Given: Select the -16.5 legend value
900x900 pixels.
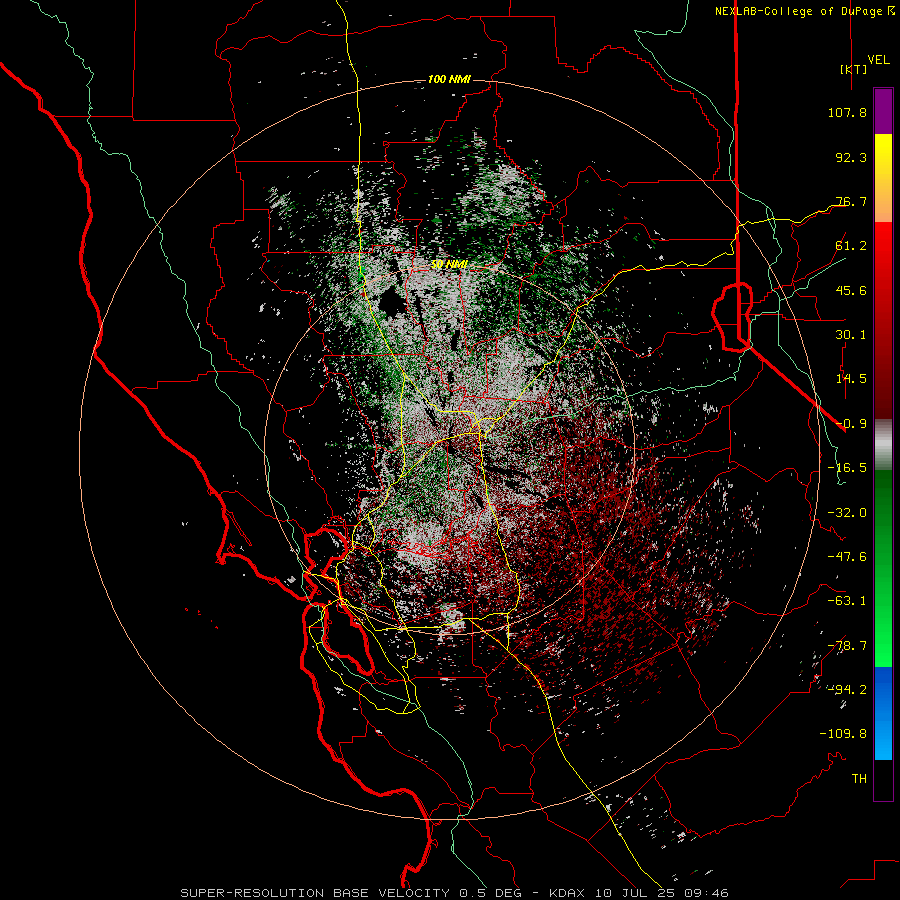Looking at the screenshot, I should [x=847, y=468].
